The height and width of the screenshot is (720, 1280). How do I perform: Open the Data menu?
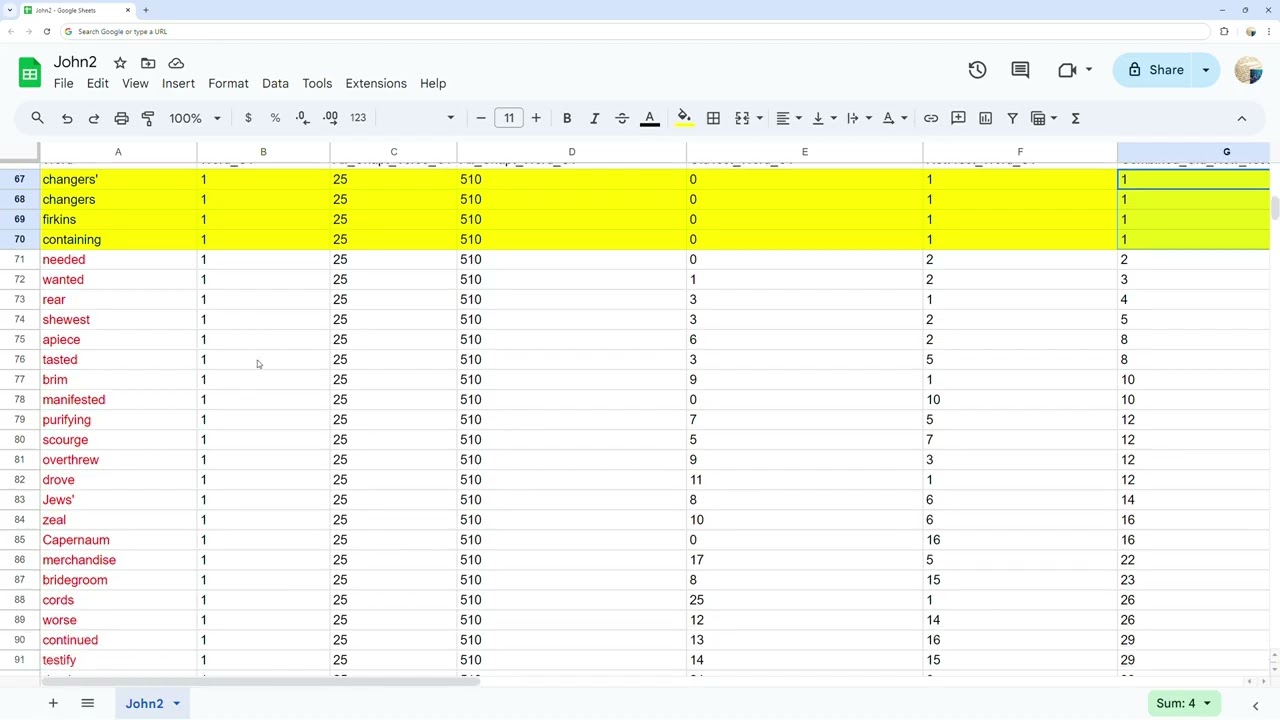275,83
